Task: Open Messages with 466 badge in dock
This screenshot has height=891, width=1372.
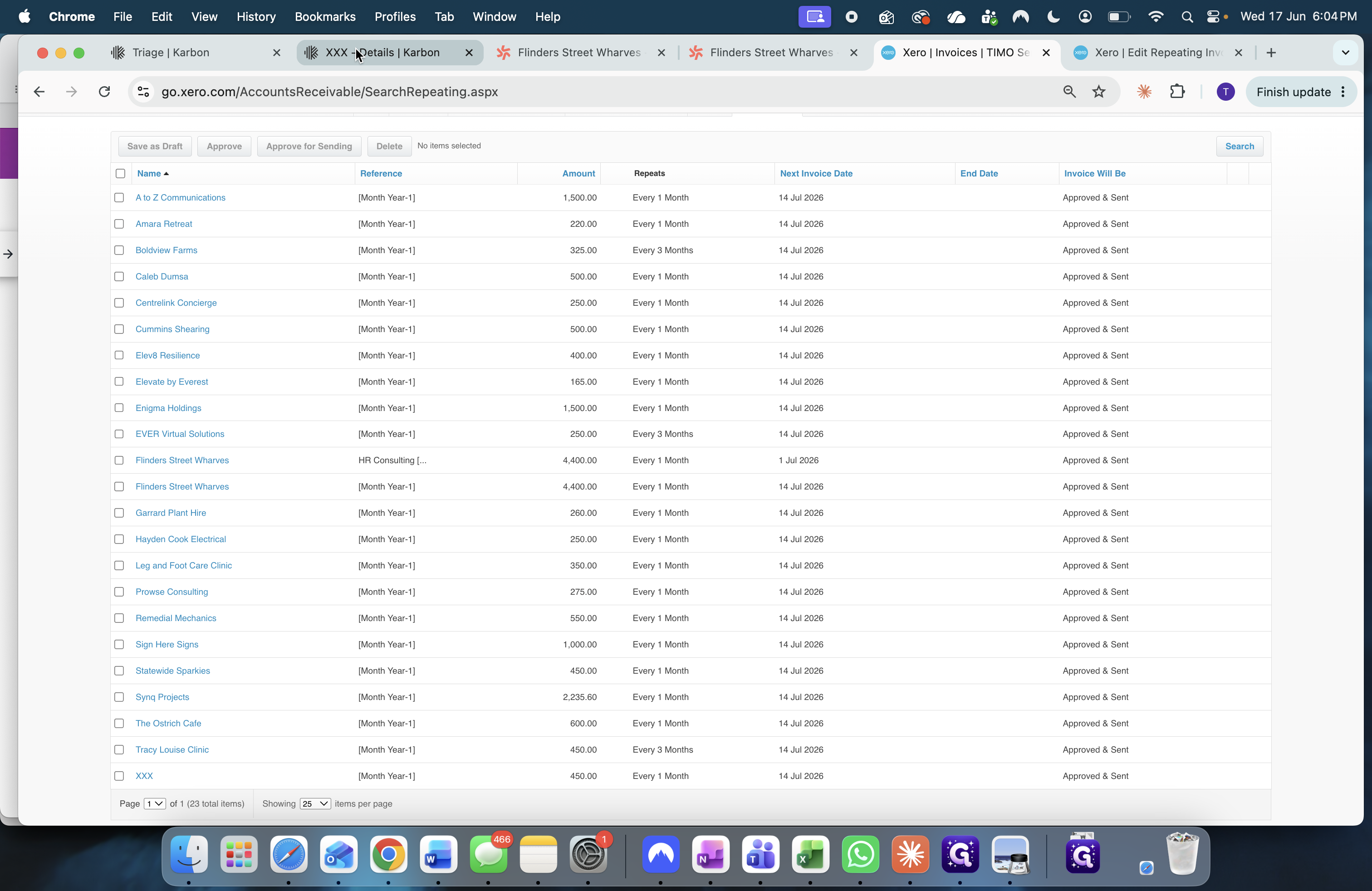Action: (x=488, y=854)
